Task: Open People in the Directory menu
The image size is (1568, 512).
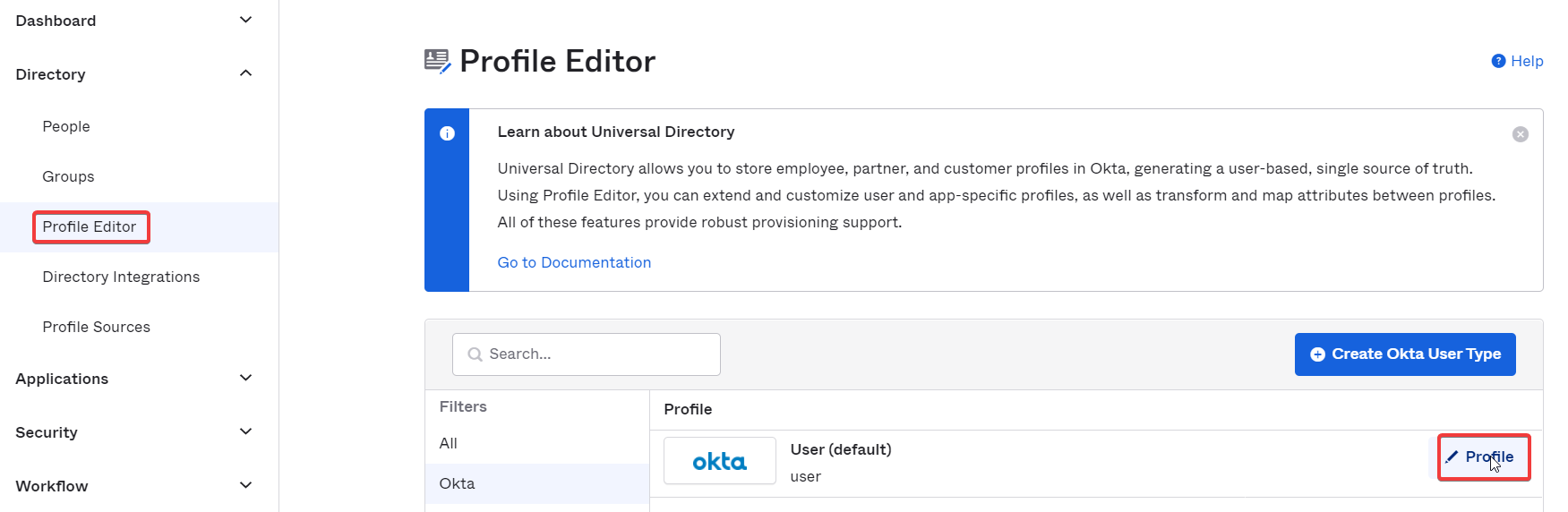Action: tap(66, 126)
